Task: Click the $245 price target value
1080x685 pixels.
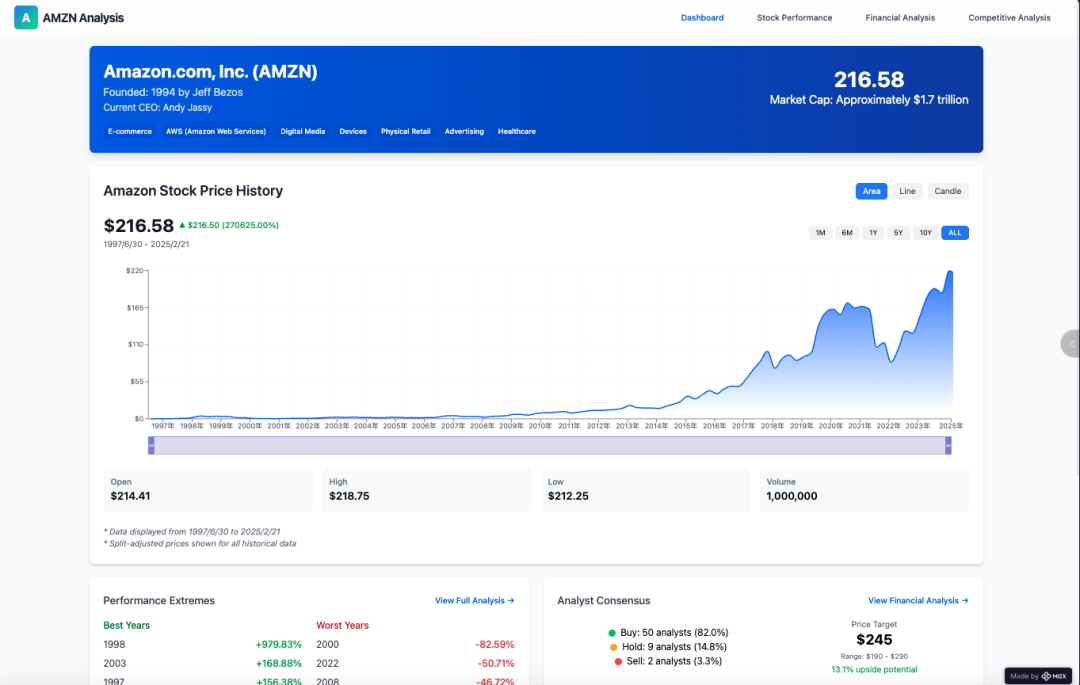Action: click(x=874, y=640)
